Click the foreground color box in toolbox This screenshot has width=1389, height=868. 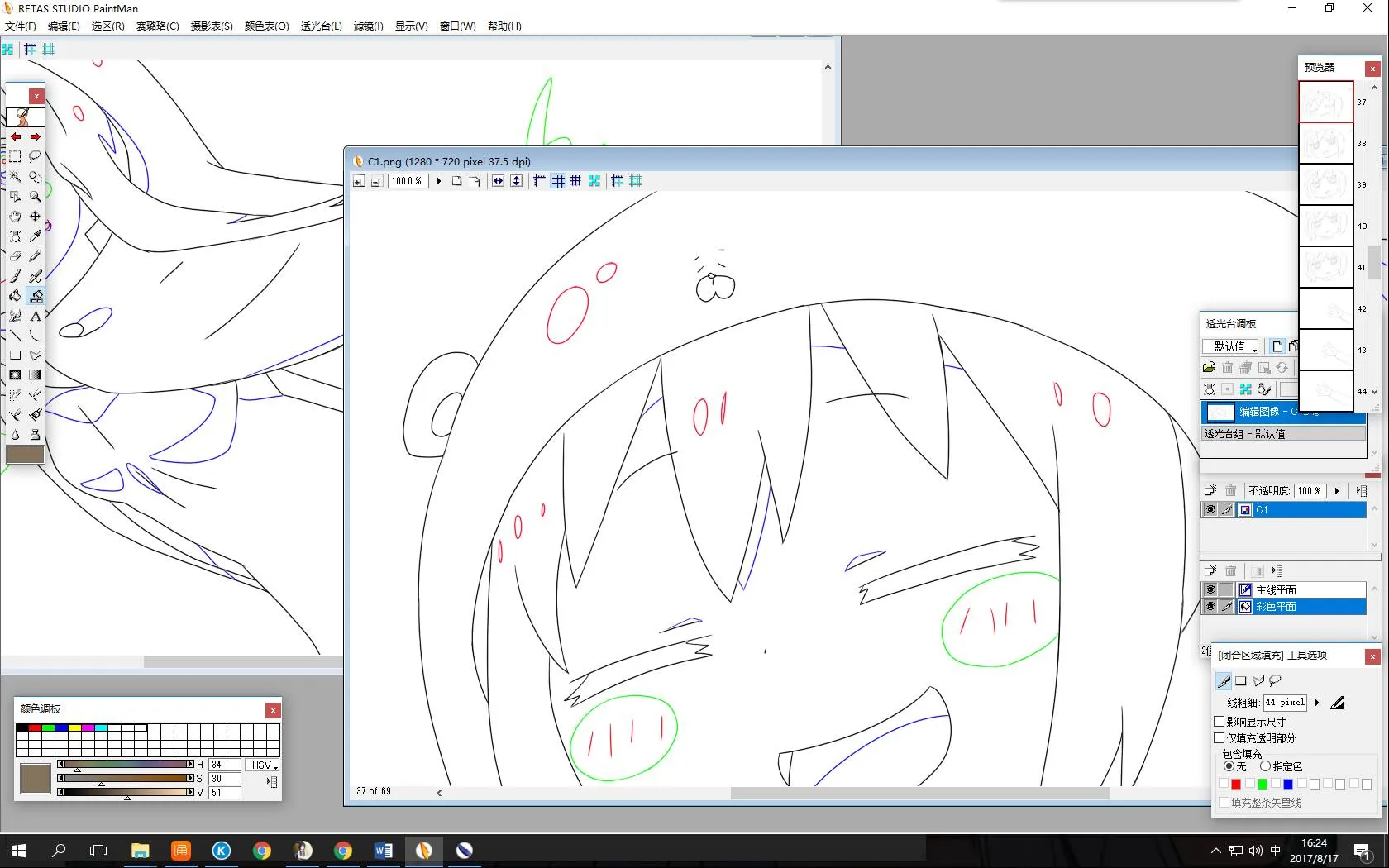25,455
